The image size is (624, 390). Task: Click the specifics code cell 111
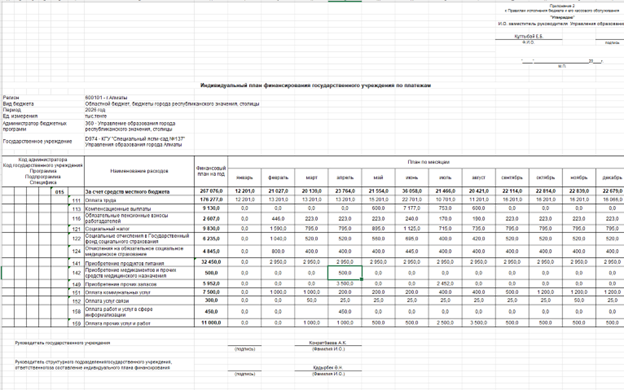coord(76,201)
